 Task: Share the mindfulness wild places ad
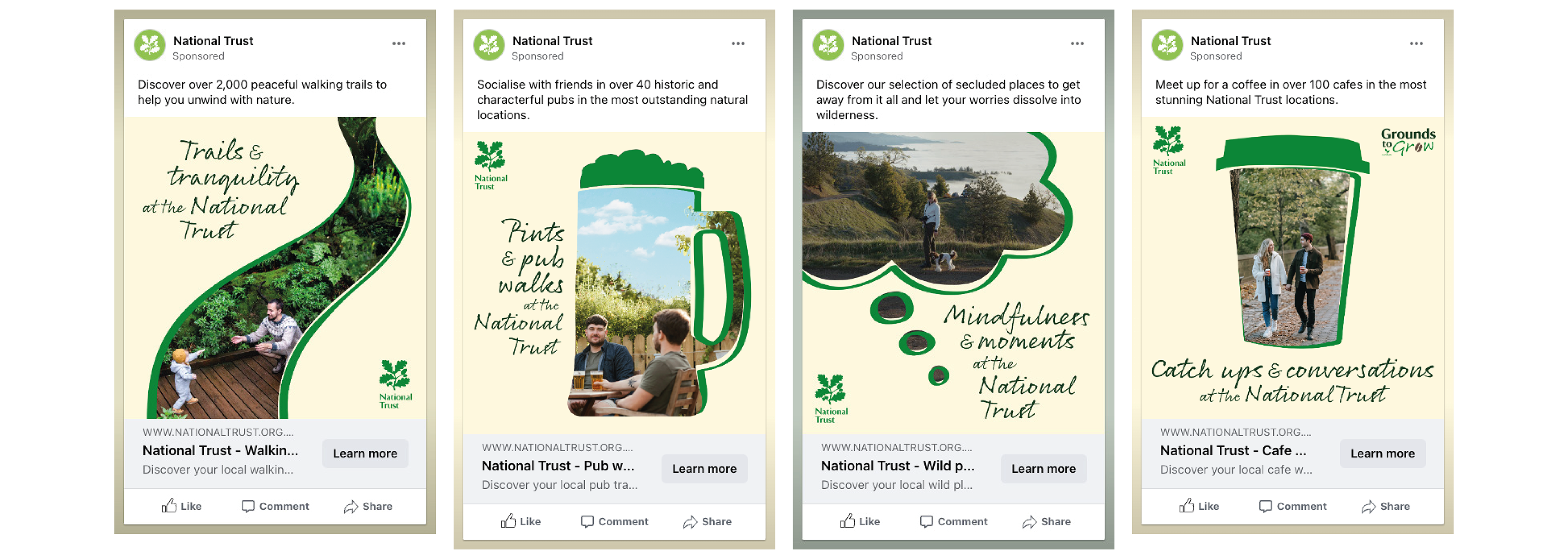(x=1046, y=521)
